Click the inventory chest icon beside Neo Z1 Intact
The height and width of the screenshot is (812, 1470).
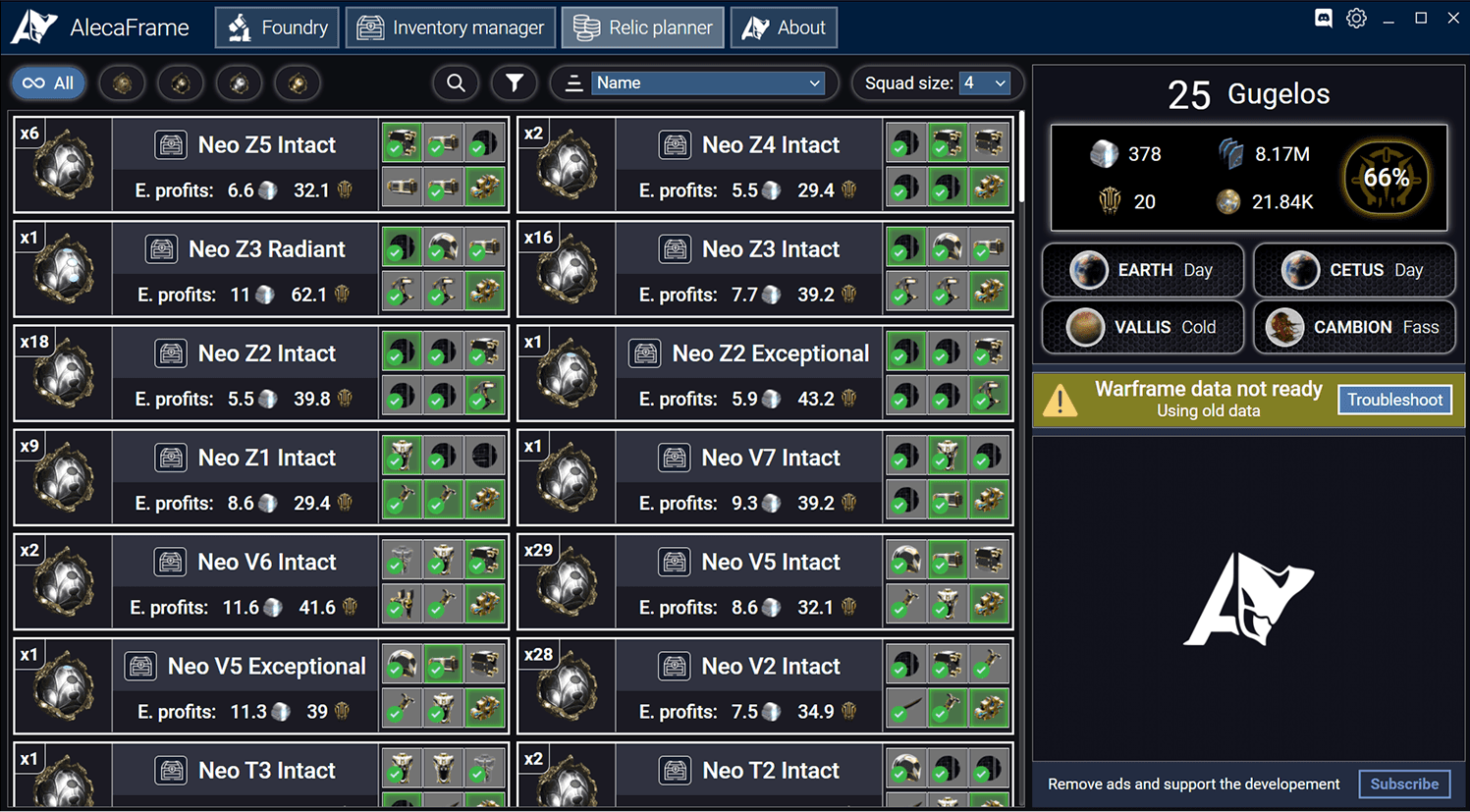click(171, 458)
